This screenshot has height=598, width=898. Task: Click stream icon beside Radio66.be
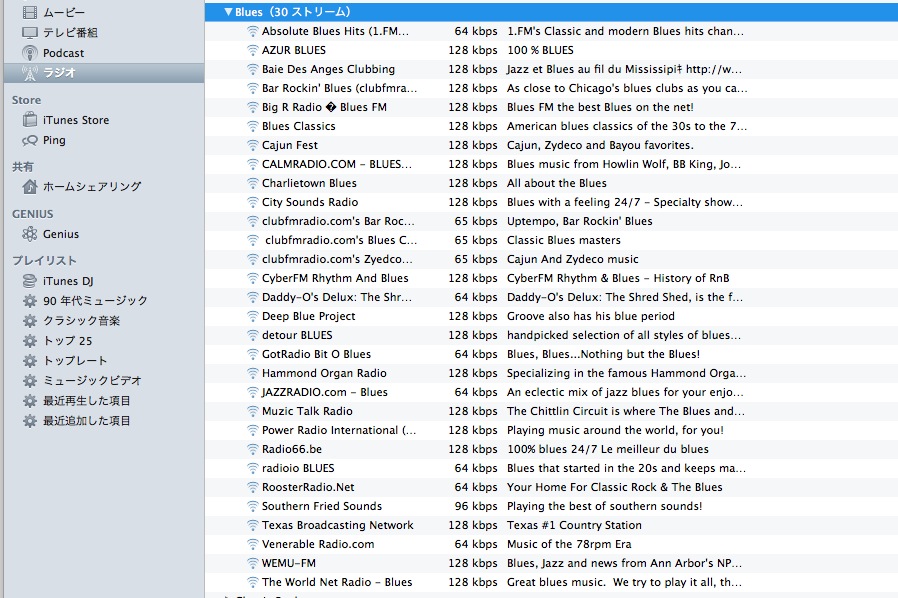click(253, 449)
